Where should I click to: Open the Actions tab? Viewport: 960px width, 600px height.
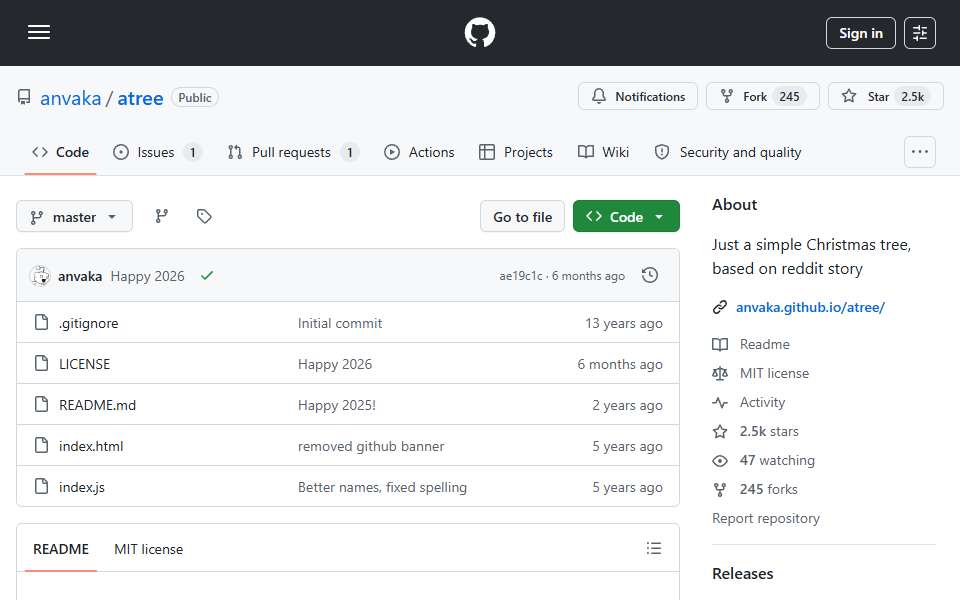tap(419, 152)
